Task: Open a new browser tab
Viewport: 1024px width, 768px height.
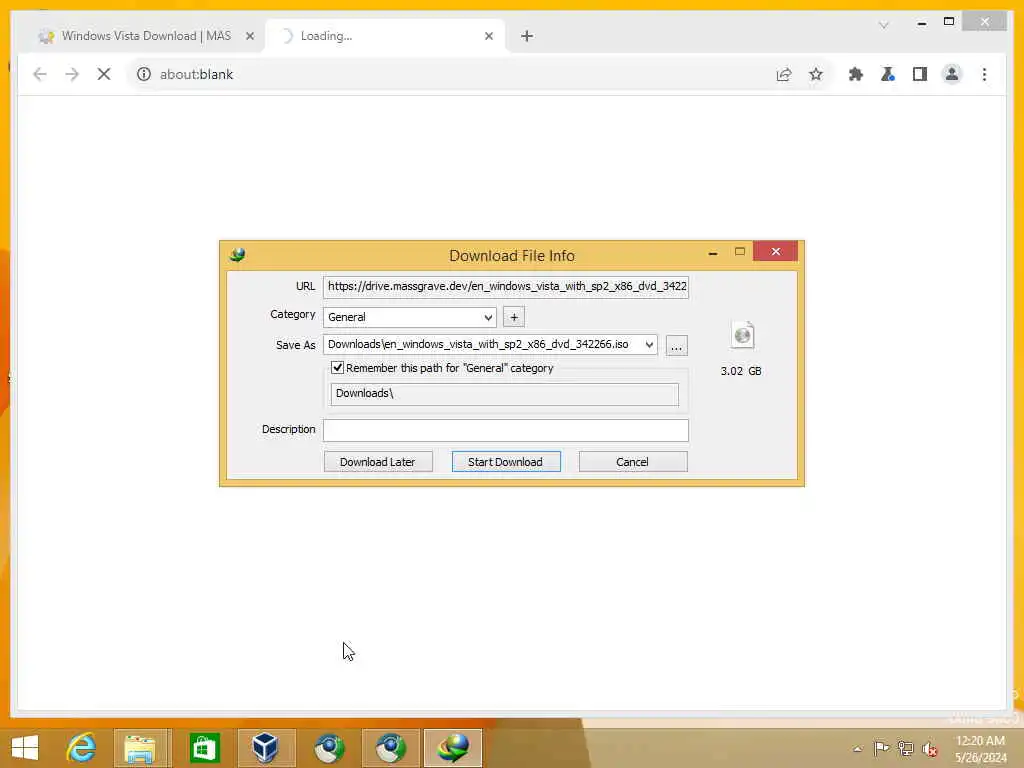Action: (527, 36)
